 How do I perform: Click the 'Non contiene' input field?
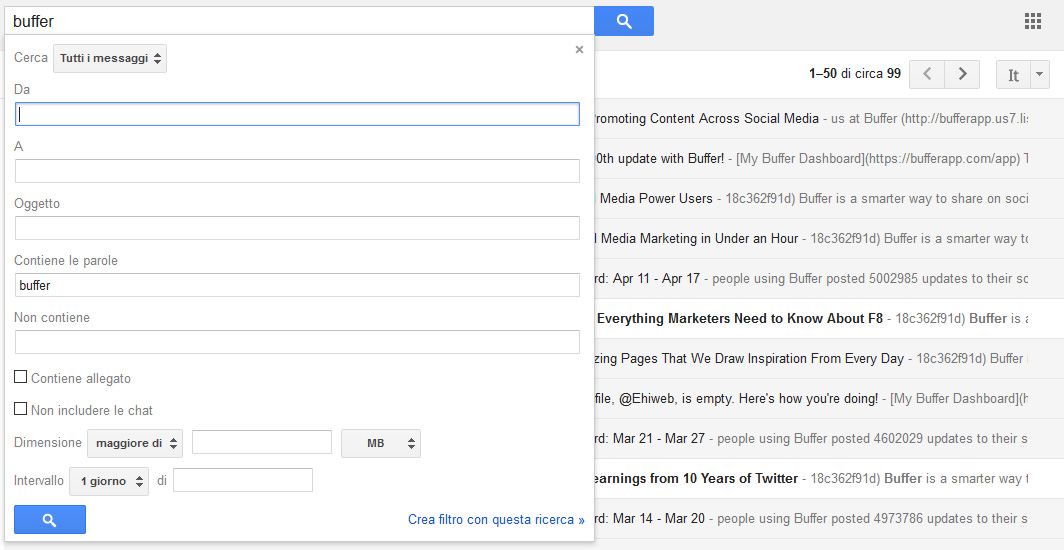pos(297,342)
